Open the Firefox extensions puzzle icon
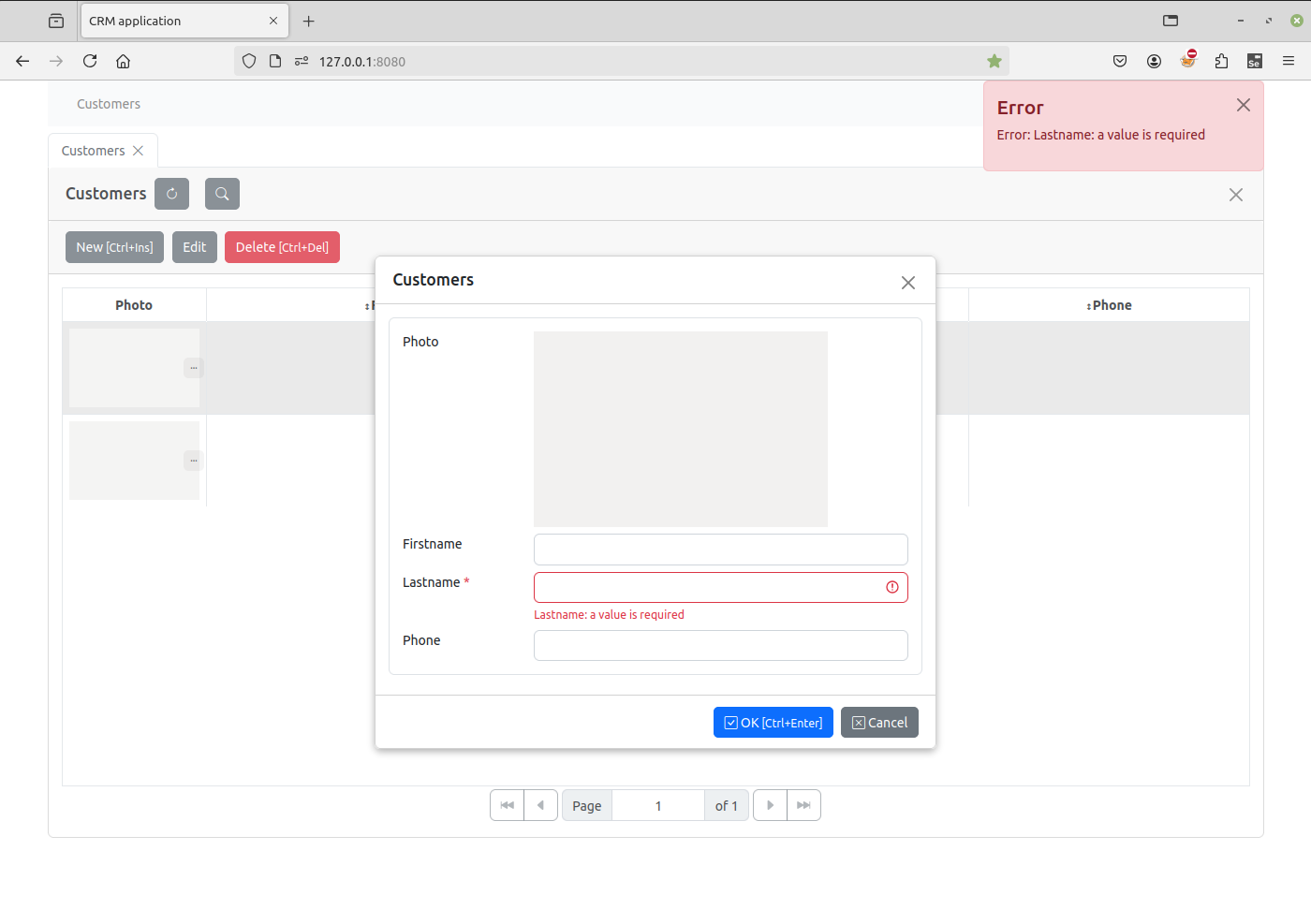The width and height of the screenshot is (1311, 924). pos(1221,62)
